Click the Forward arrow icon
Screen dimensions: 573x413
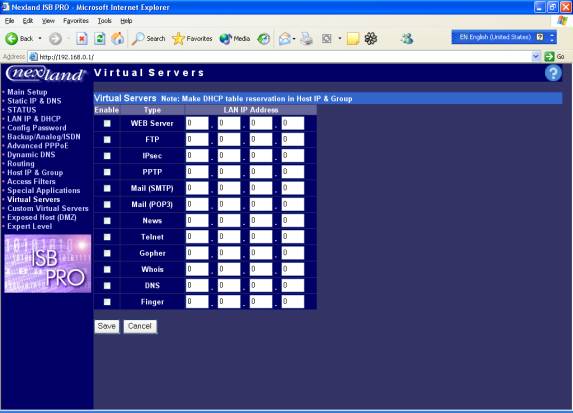coord(55,38)
